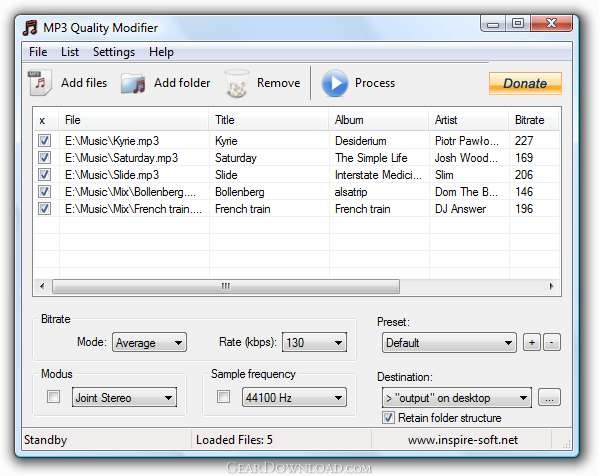Click the Slim artist cell
The image size is (599, 476).
coord(444,175)
